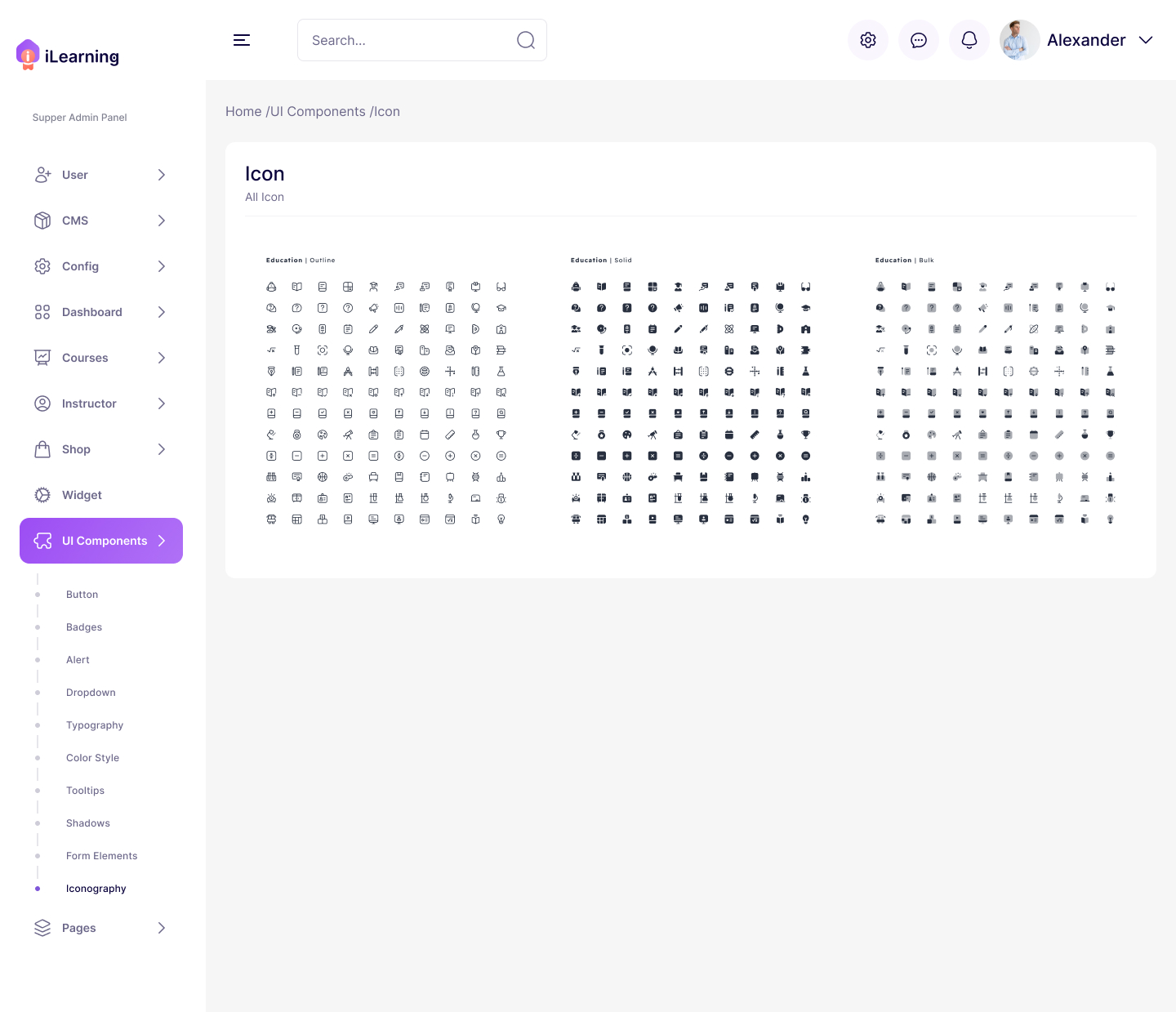
Task: Click the Home breadcrumb link
Action: pos(243,112)
